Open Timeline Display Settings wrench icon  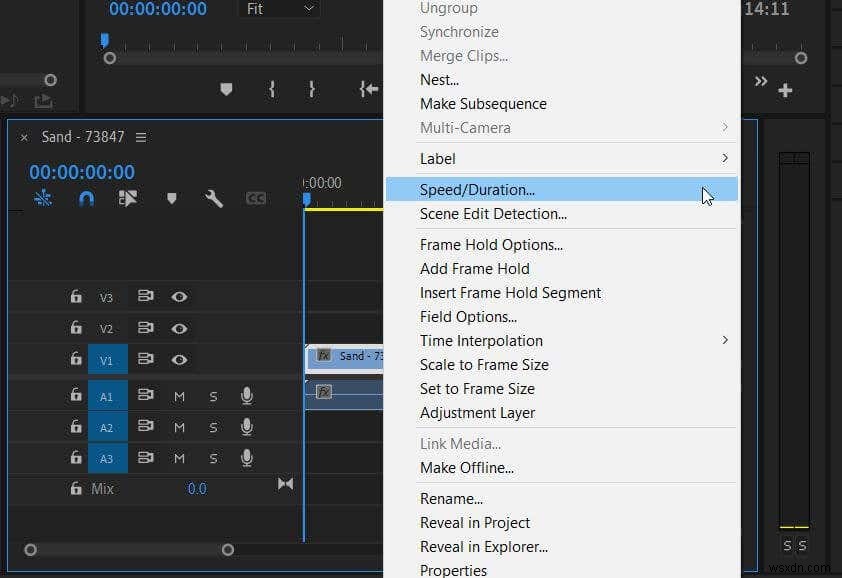tap(214, 198)
